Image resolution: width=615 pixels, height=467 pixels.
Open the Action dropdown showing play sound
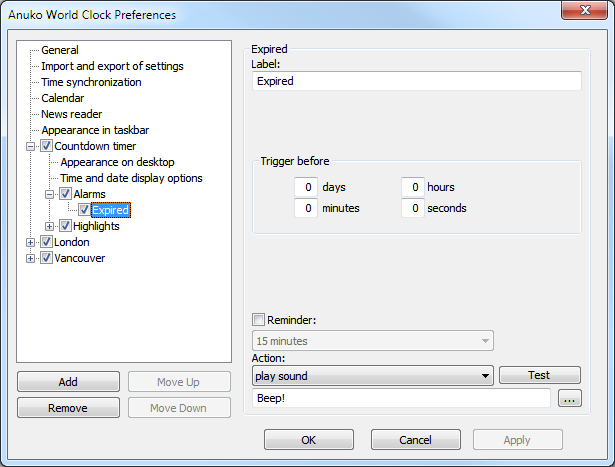tap(372, 376)
